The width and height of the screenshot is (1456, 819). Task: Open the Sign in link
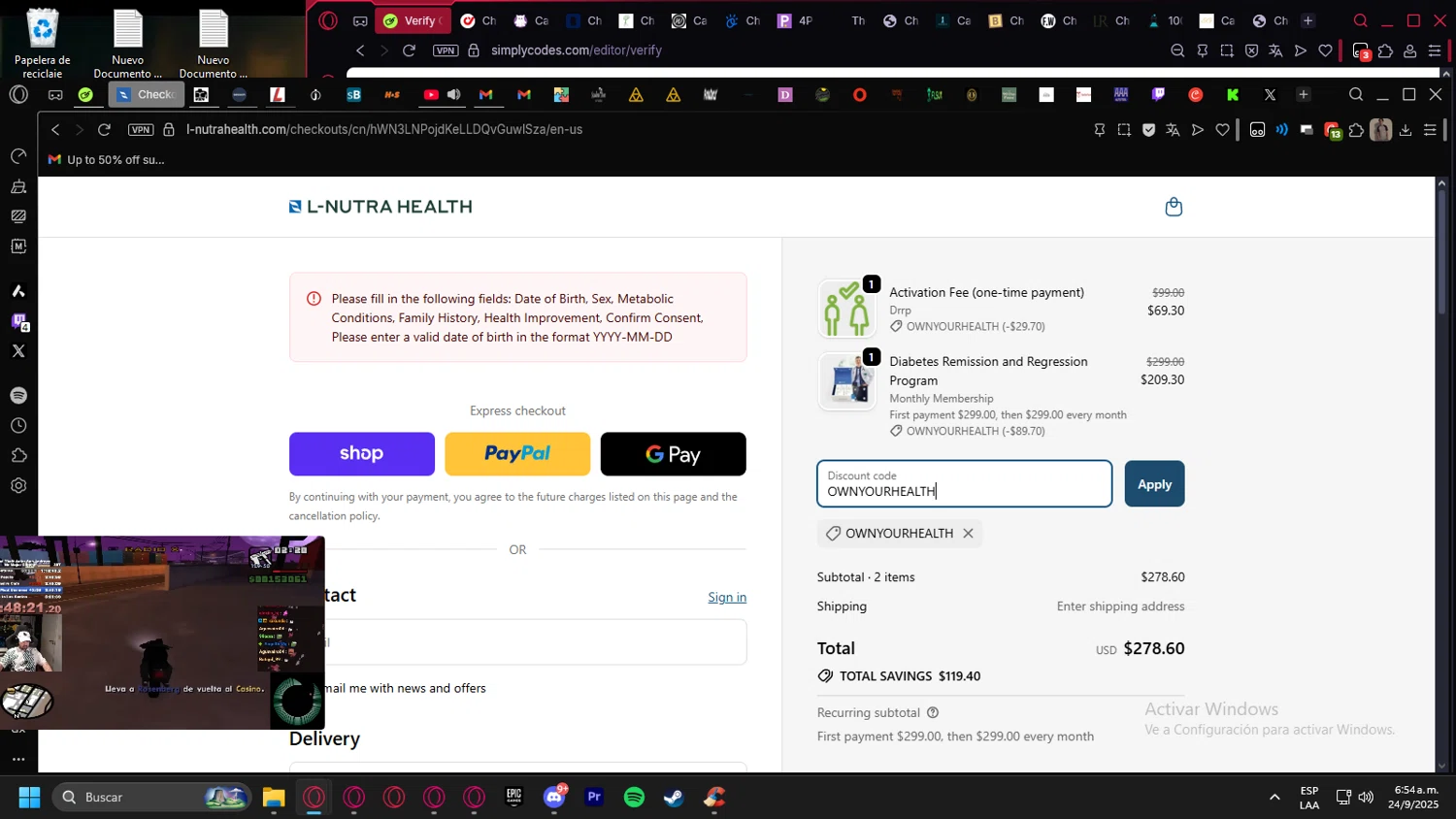[727, 597]
